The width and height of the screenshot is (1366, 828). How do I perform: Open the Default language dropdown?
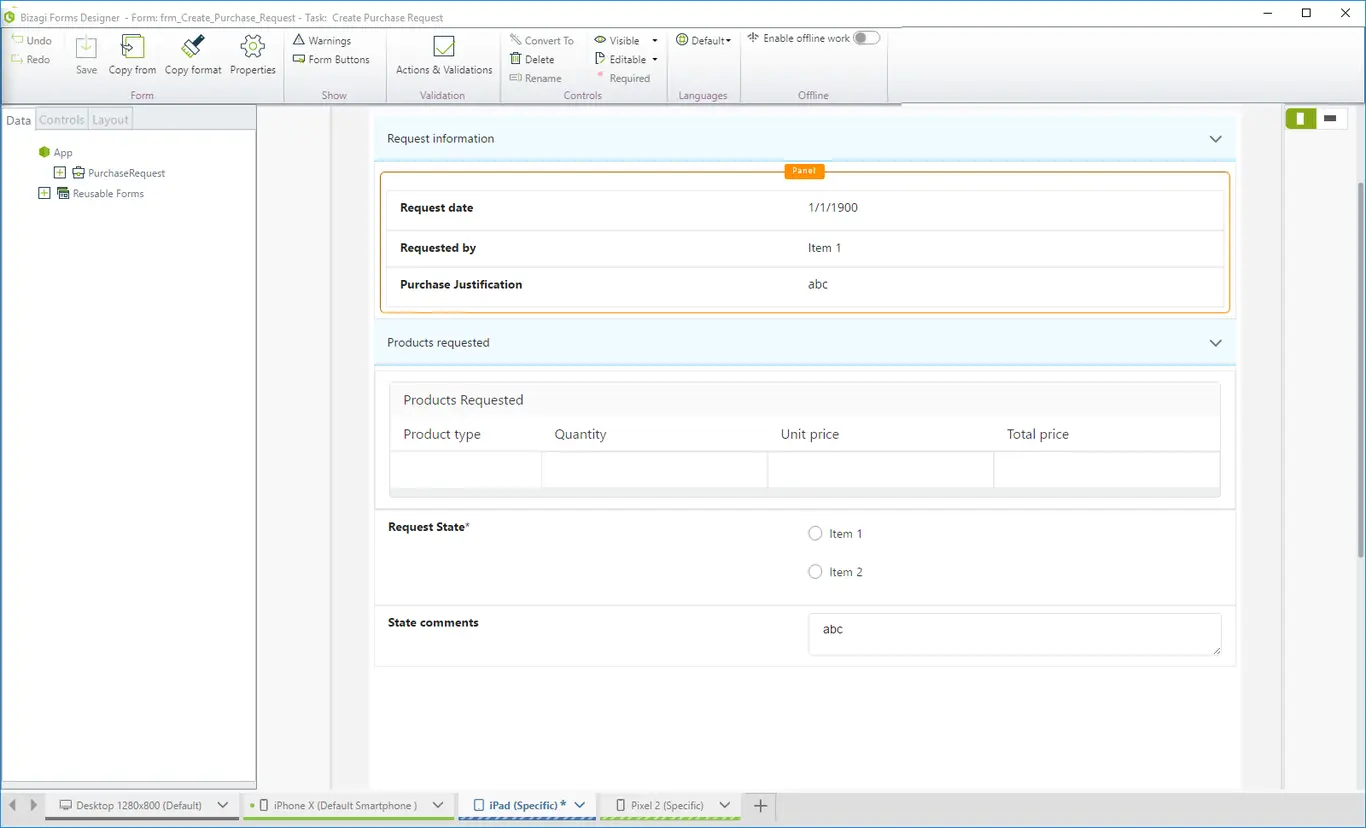[x=704, y=41]
